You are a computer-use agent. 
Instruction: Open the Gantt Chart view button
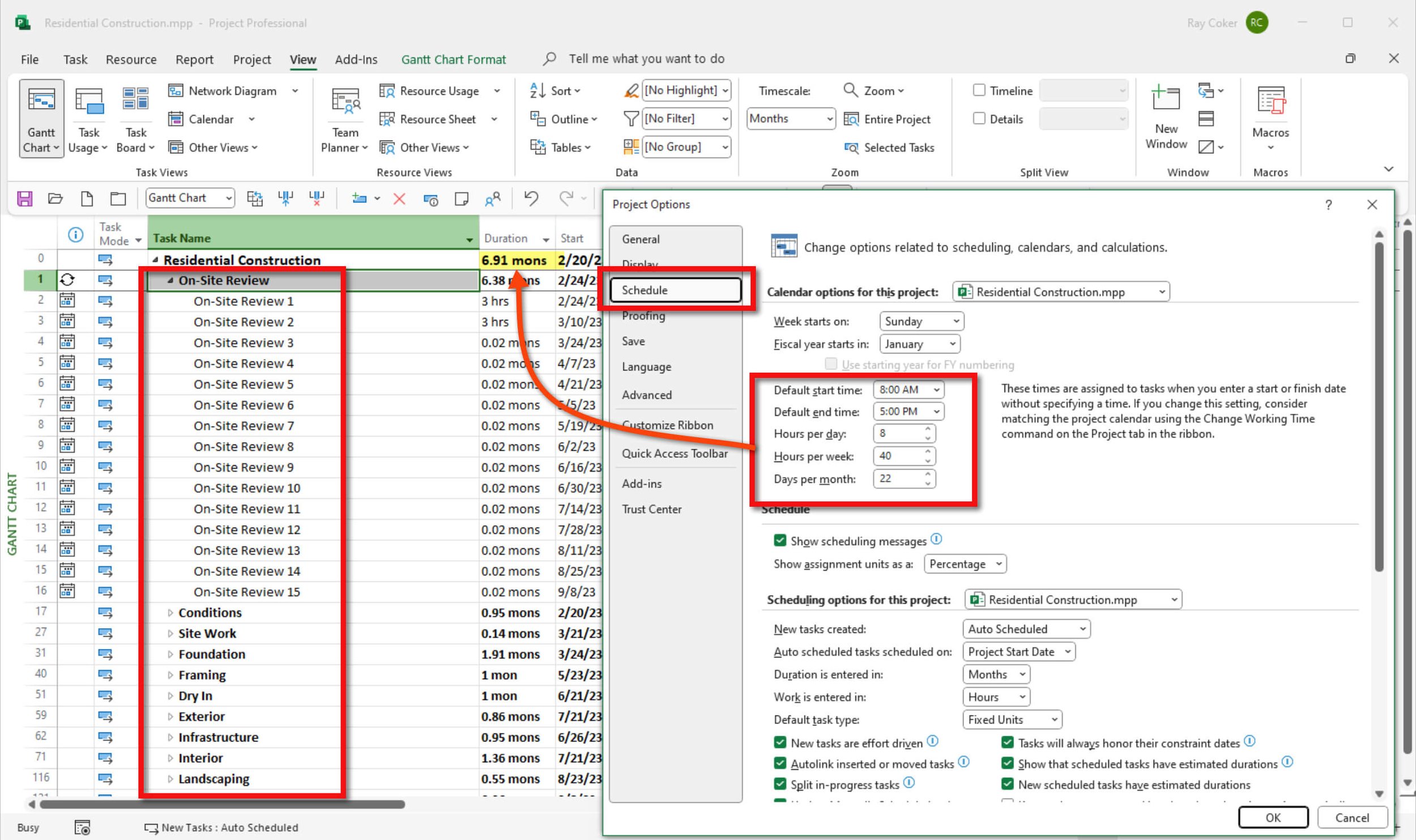pos(41,118)
